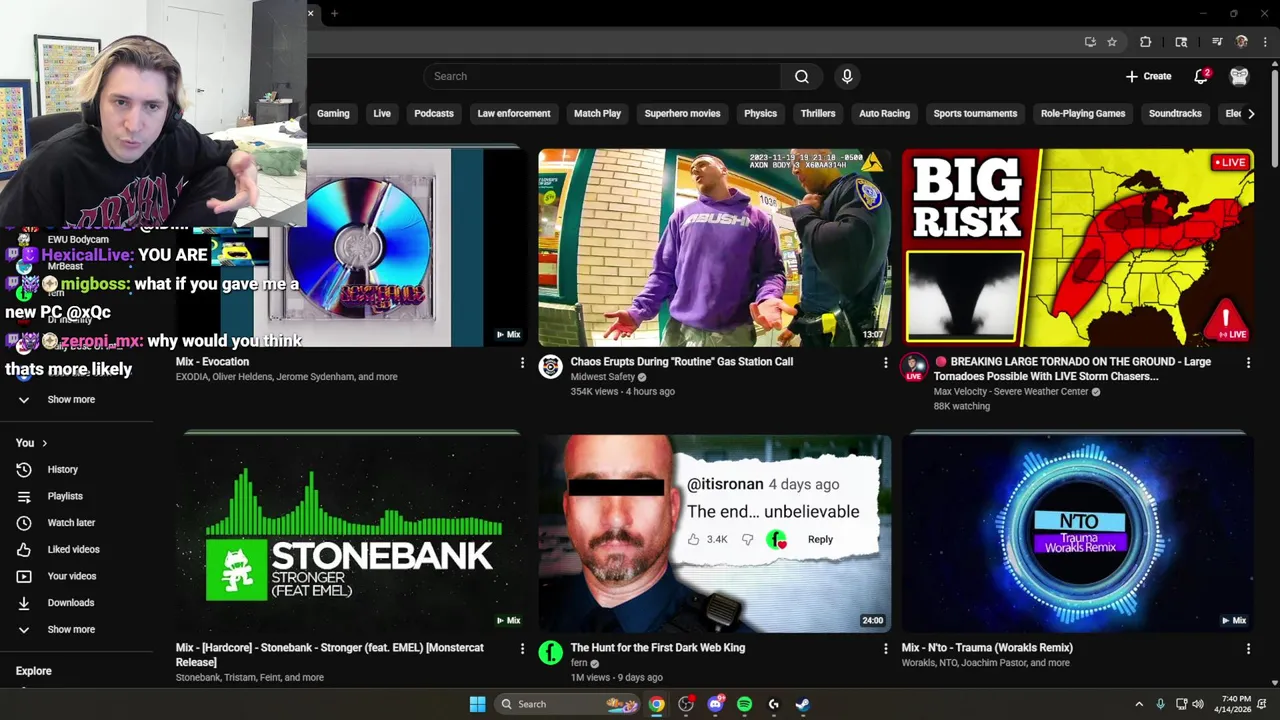This screenshot has width=1280, height=720.
Task: Open the Chrome extensions puzzle icon
Action: coord(1146,42)
